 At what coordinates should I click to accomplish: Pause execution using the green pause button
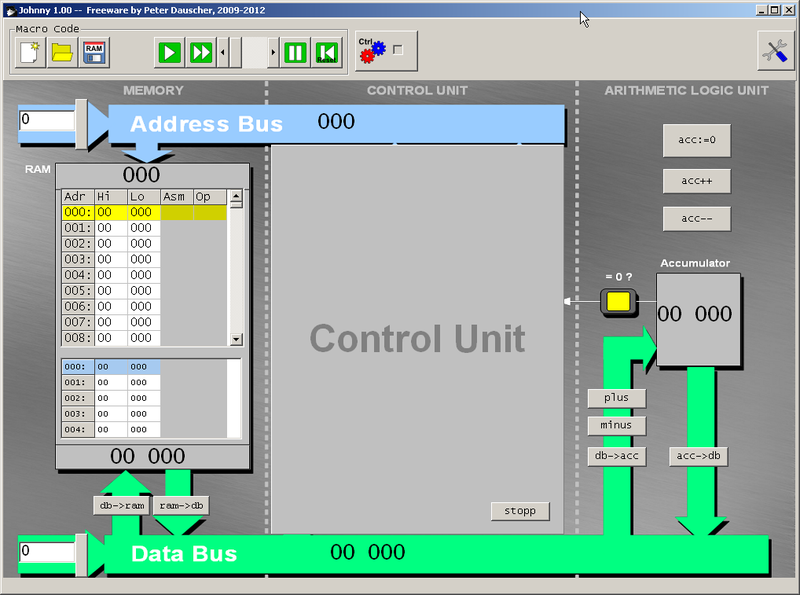[295, 53]
